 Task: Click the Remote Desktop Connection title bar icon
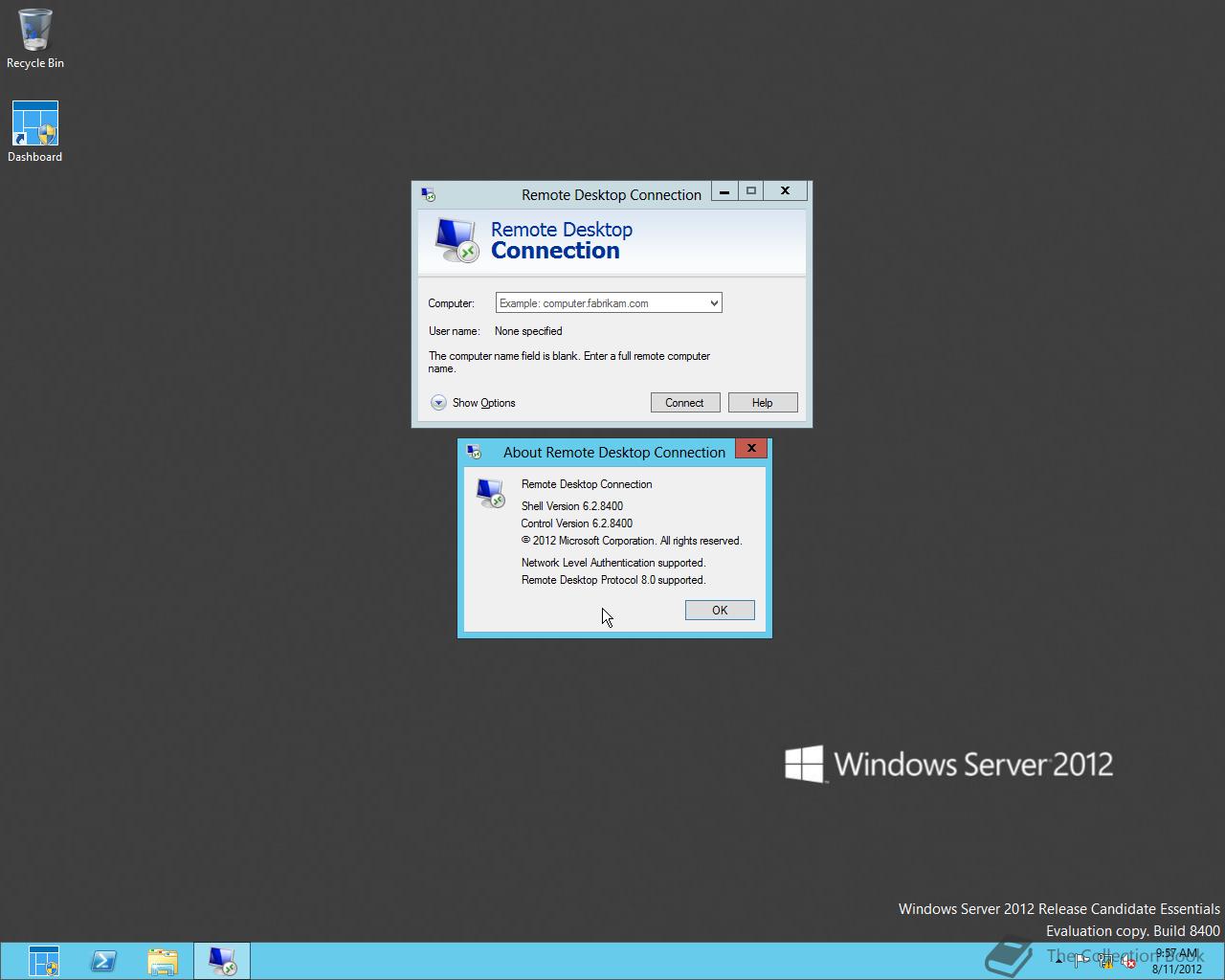point(428,194)
